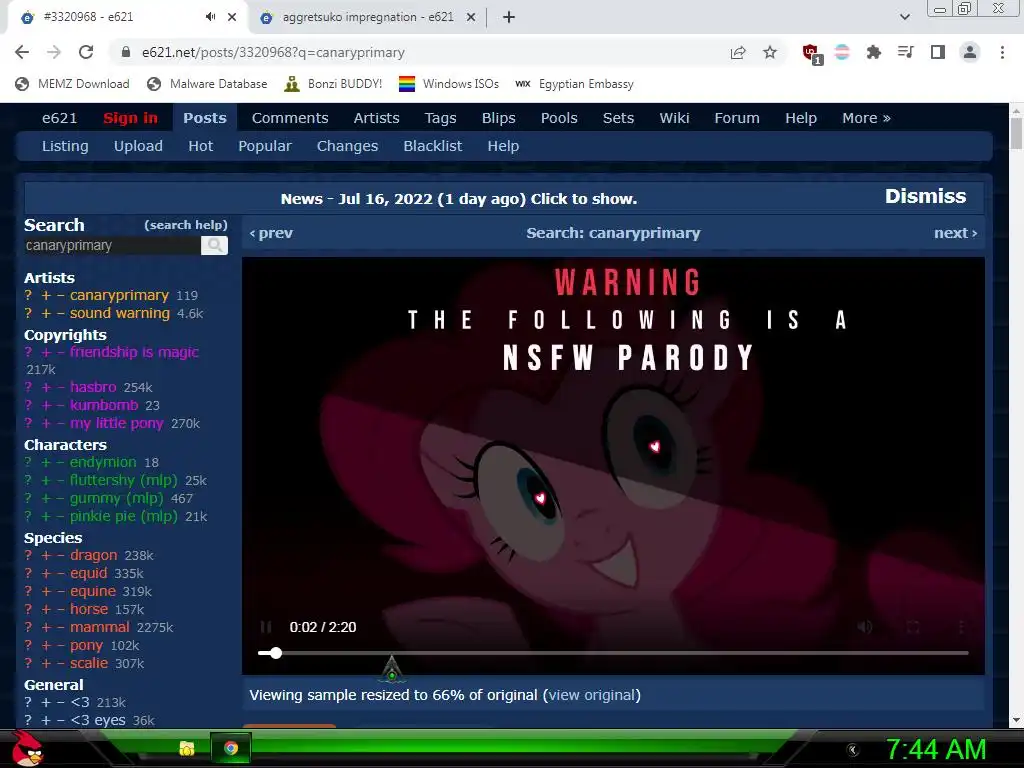Toggle the browser side panel

(x=938, y=52)
